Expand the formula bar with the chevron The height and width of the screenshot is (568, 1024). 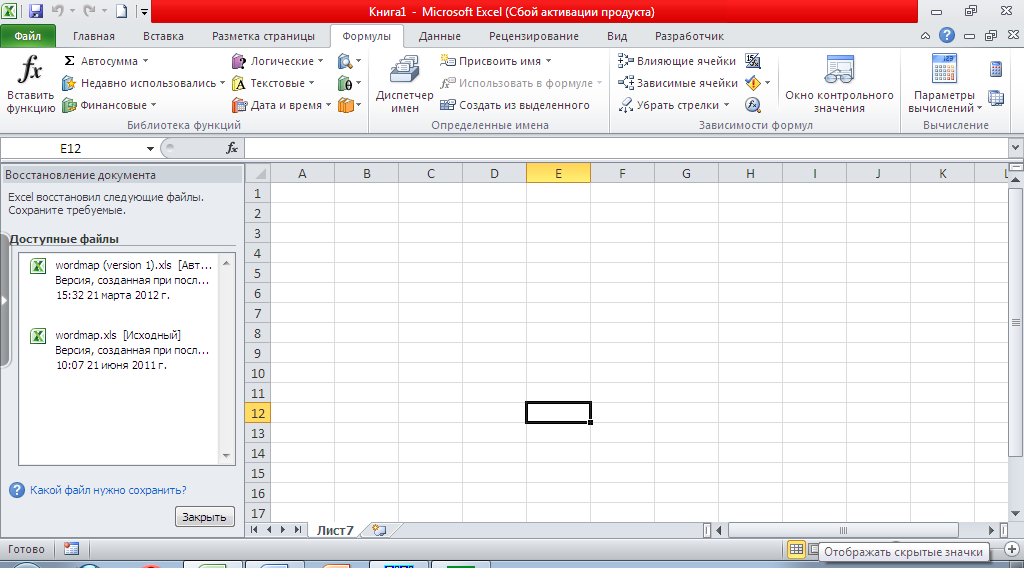point(1016,148)
